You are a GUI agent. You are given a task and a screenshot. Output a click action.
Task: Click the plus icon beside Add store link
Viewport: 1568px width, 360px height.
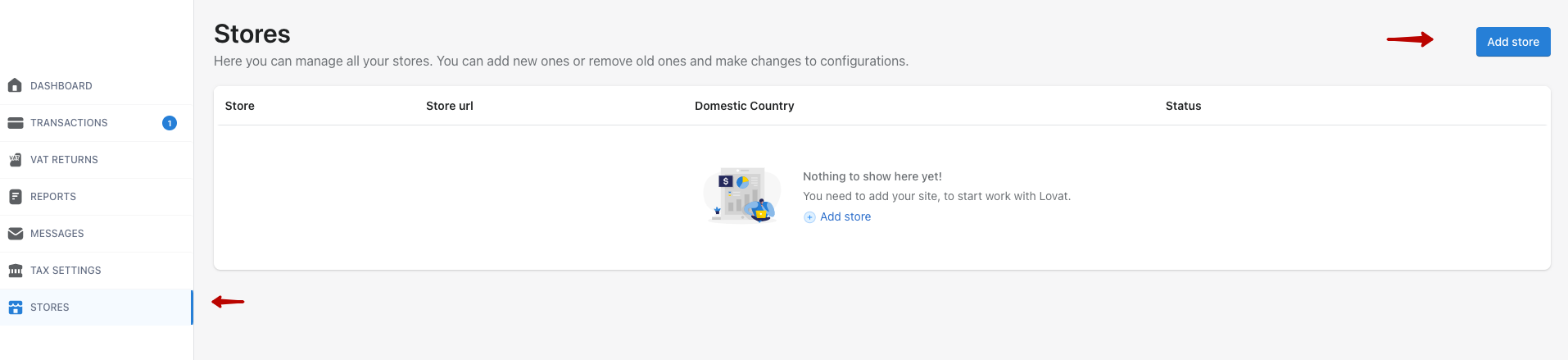coord(809,217)
